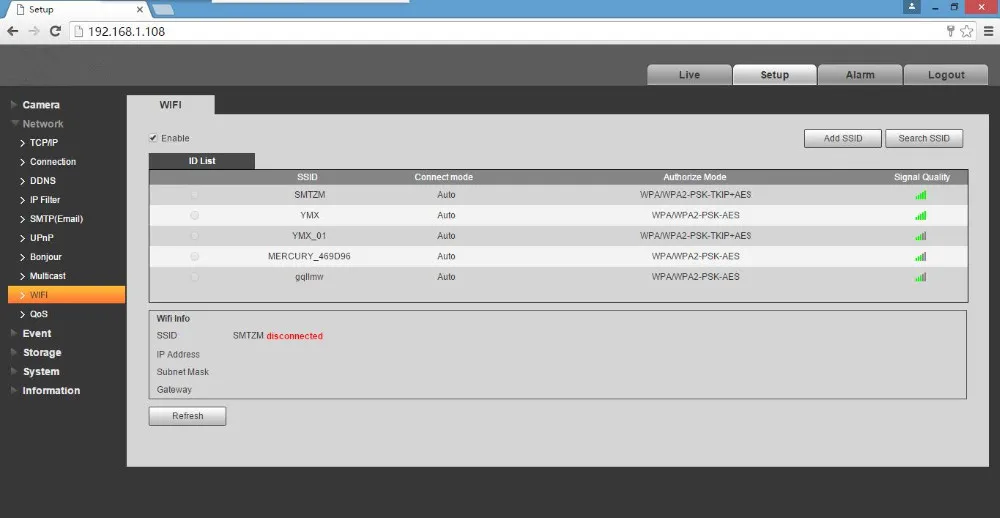Click the saved password key icon

(951, 31)
